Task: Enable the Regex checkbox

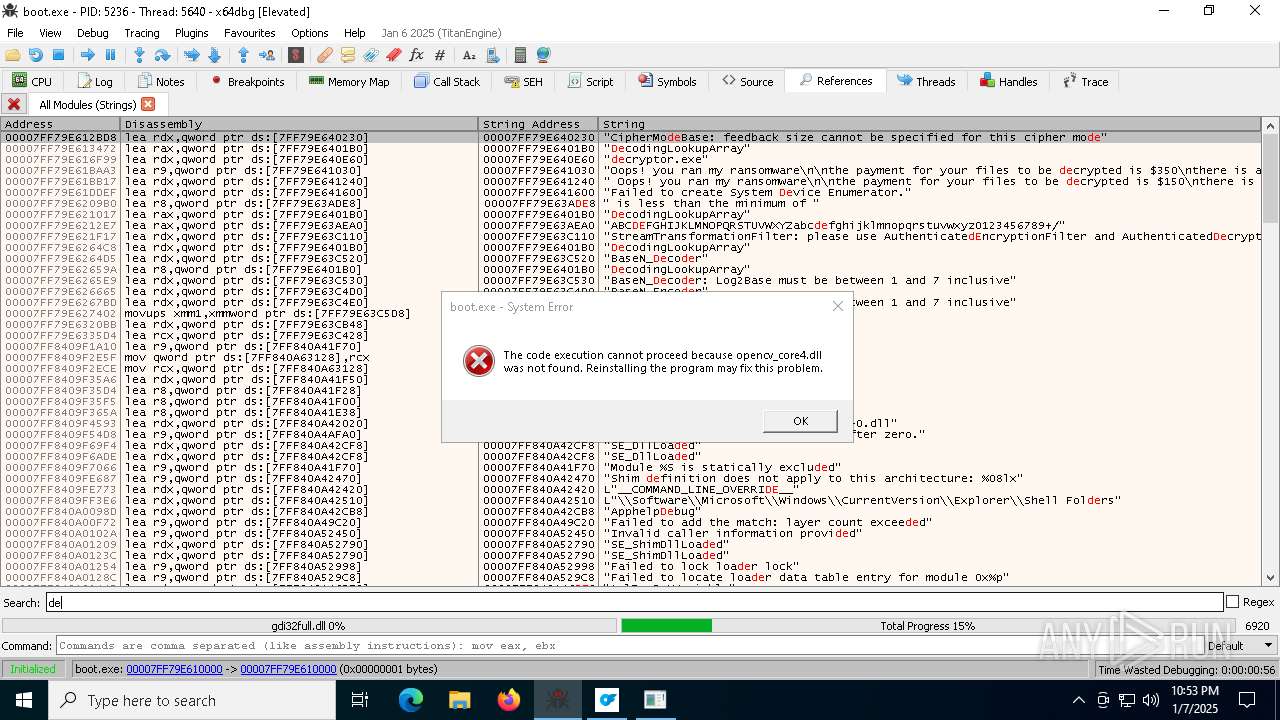Action: click(1232, 602)
